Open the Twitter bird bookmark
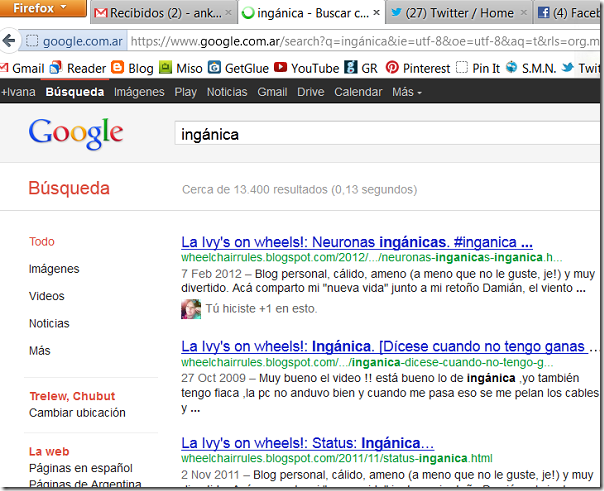Screen dimensions: 604x491 pyautogui.click(x=581, y=68)
